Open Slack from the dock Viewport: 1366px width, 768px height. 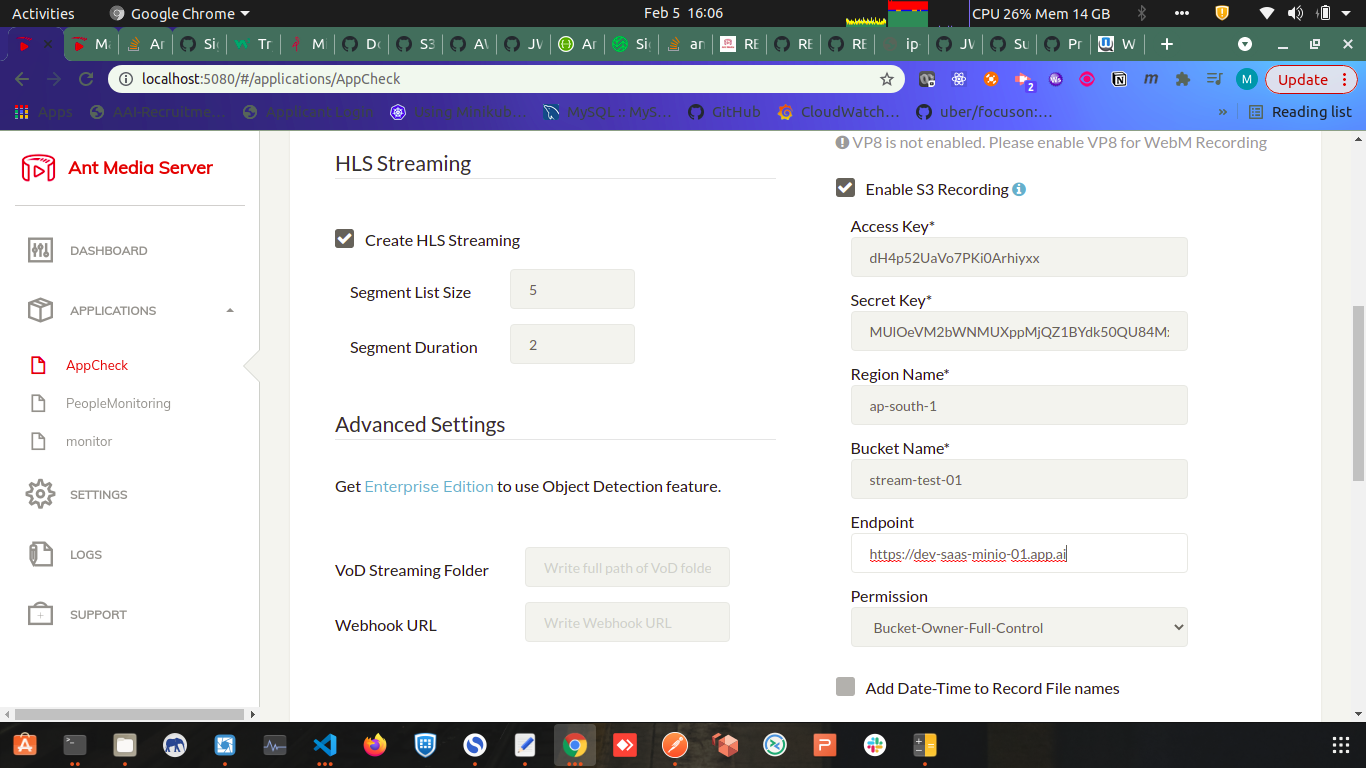tap(875, 745)
